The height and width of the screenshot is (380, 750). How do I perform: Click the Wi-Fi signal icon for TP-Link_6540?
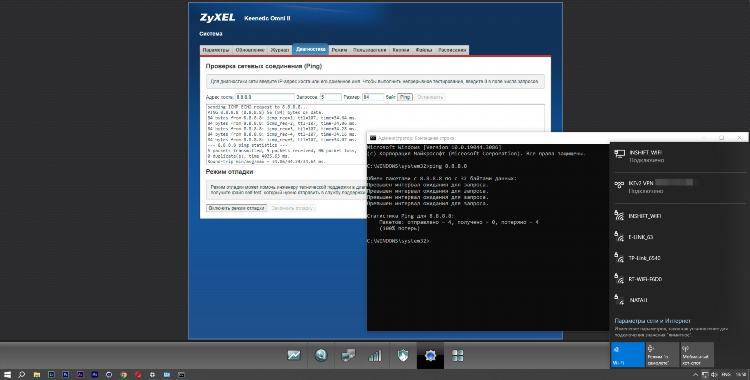pos(619,257)
